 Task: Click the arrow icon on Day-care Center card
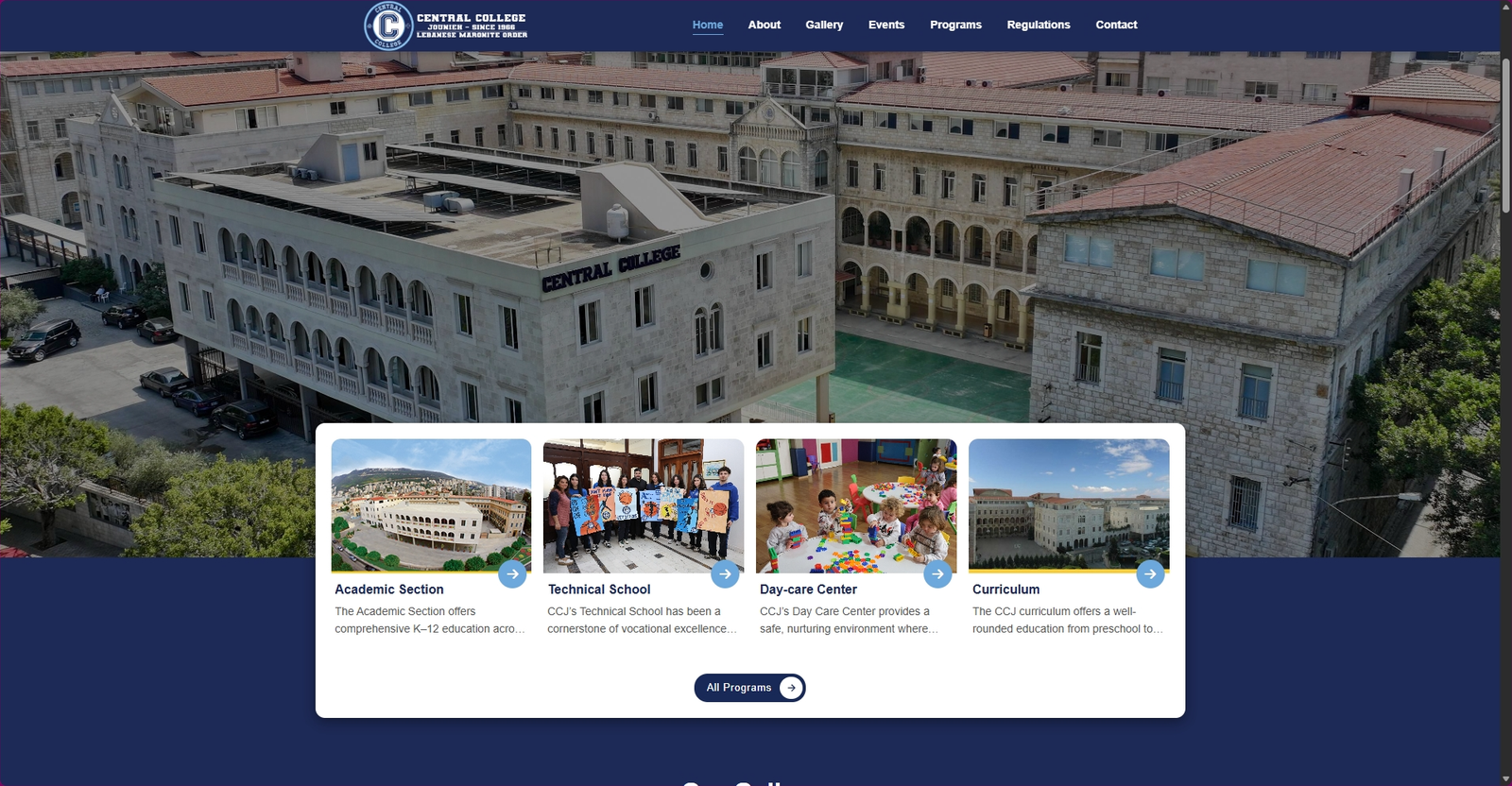click(937, 573)
